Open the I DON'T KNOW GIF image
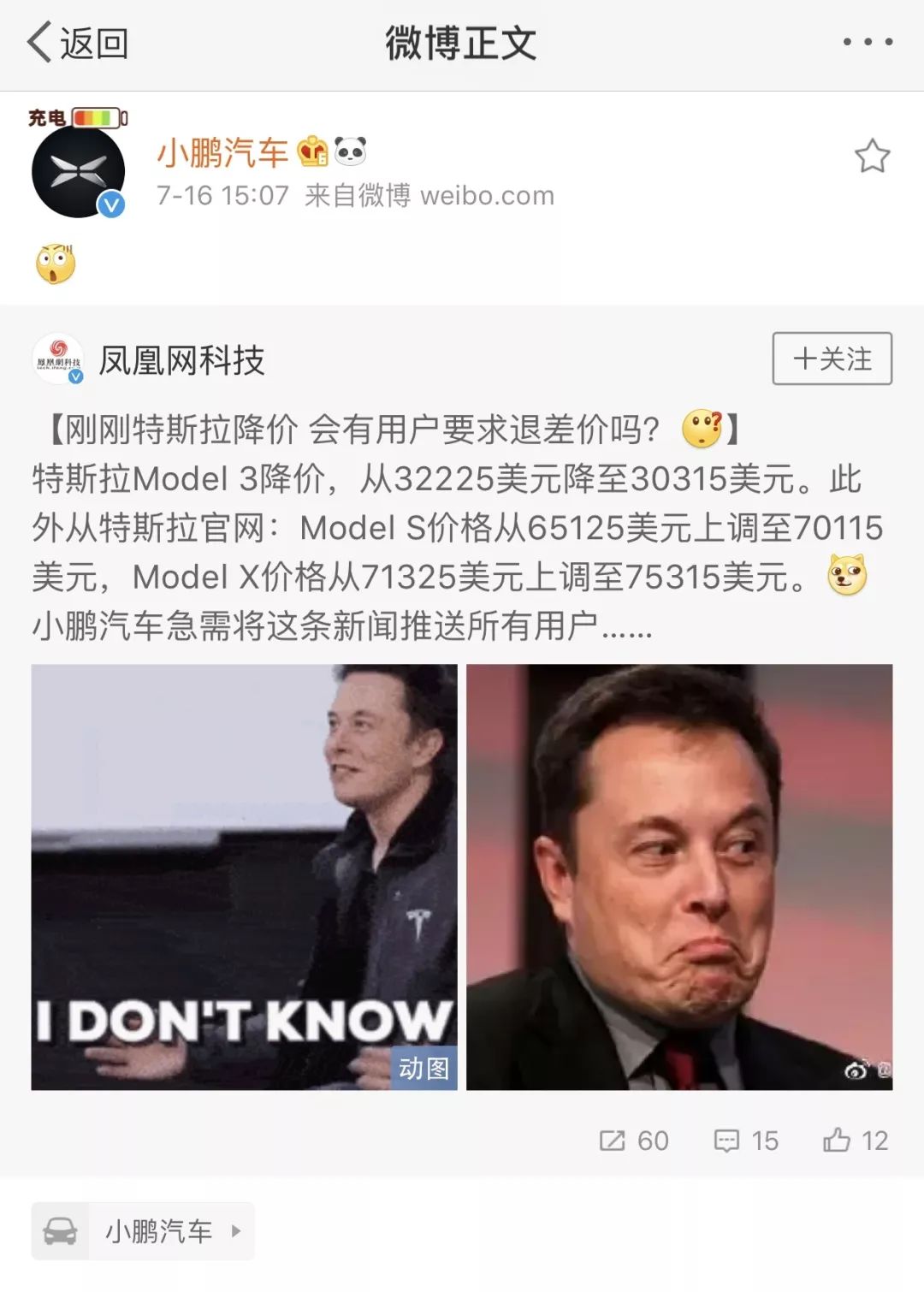Image resolution: width=924 pixels, height=1292 pixels. point(244,877)
